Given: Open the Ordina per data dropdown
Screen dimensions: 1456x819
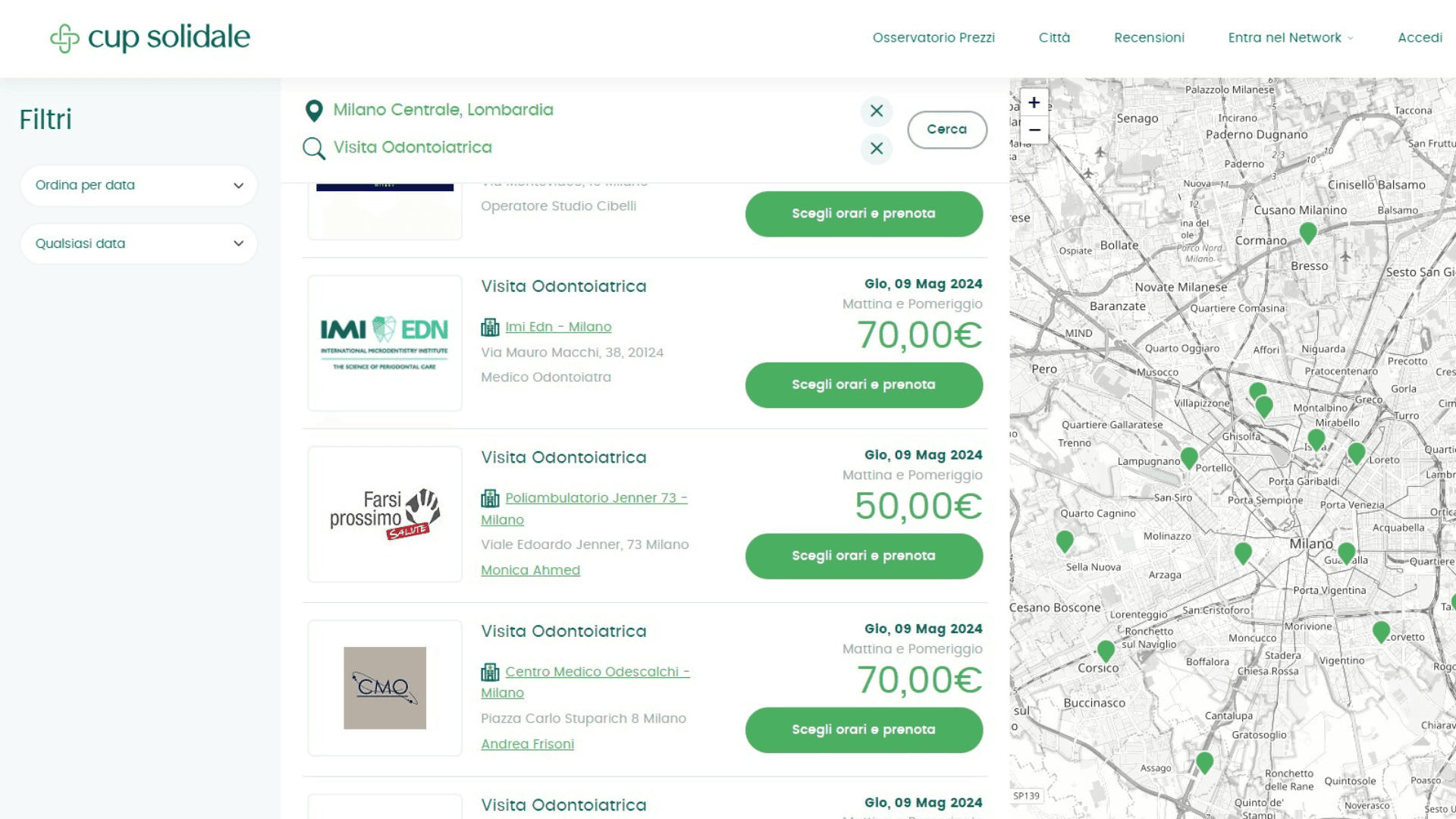Looking at the screenshot, I should coord(139,186).
